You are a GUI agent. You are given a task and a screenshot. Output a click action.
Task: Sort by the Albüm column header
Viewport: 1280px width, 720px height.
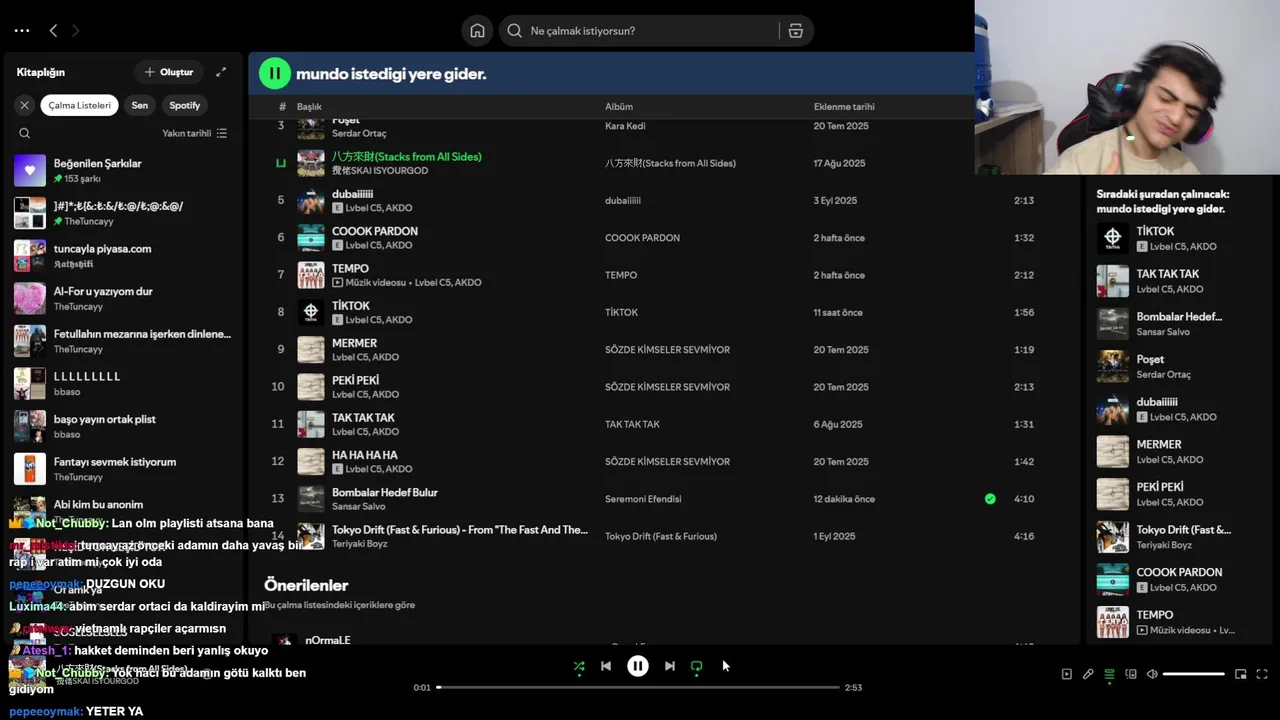(x=619, y=106)
